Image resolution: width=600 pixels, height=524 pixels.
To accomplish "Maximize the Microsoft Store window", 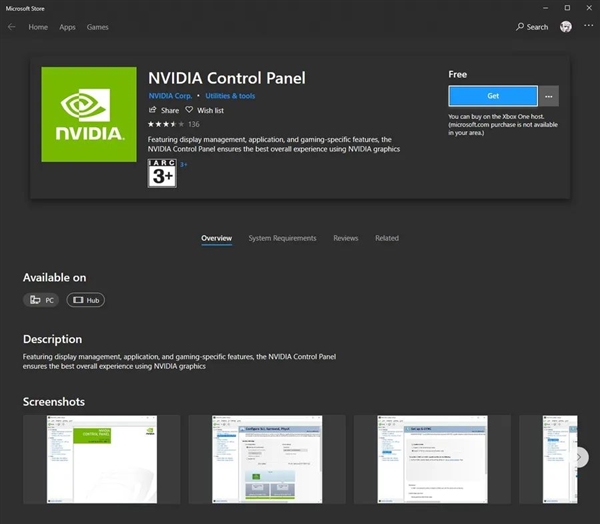I will pos(567,8).
